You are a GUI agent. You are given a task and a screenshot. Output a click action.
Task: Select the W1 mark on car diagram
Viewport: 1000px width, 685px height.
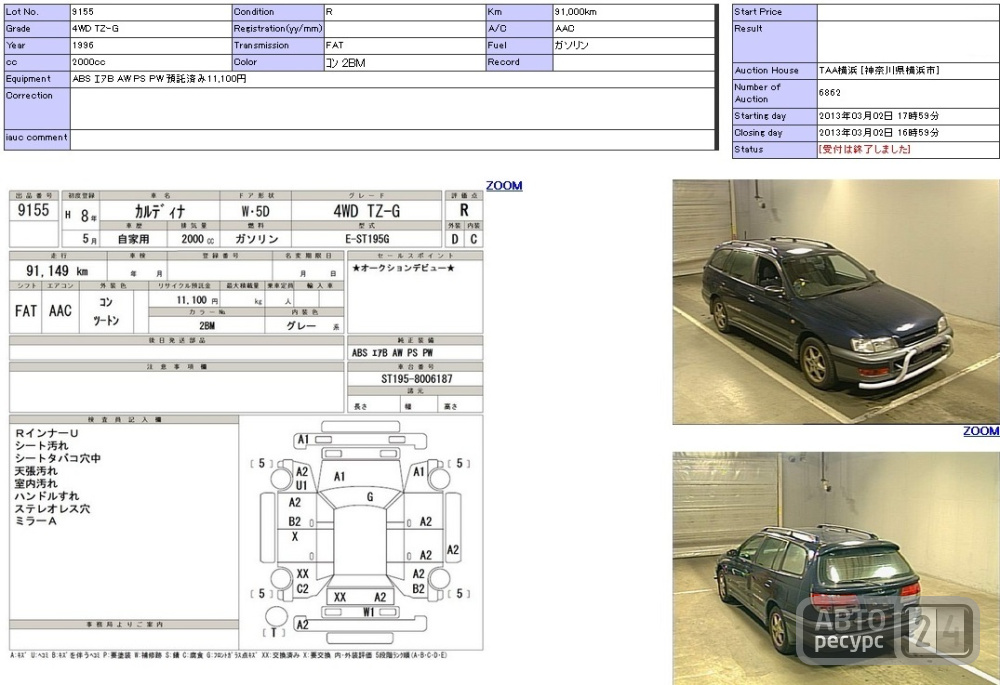pos(368,612)
